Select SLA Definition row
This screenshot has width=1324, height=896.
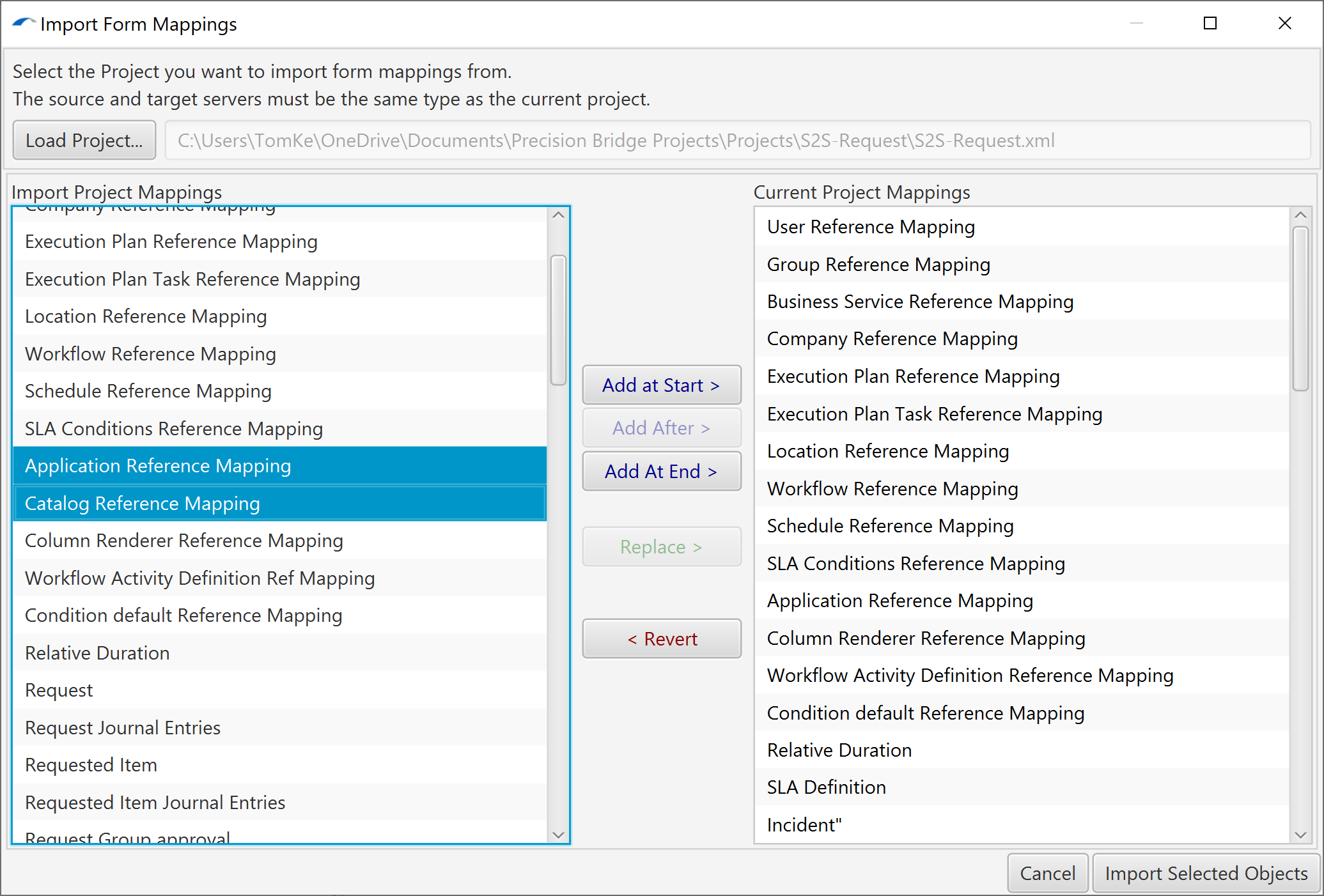tap(1022, 787)
